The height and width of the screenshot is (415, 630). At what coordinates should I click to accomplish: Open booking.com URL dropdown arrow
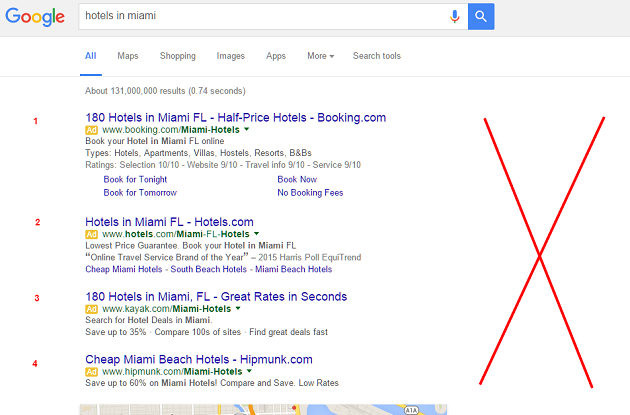pyautogui.click(x=247, y=129)
